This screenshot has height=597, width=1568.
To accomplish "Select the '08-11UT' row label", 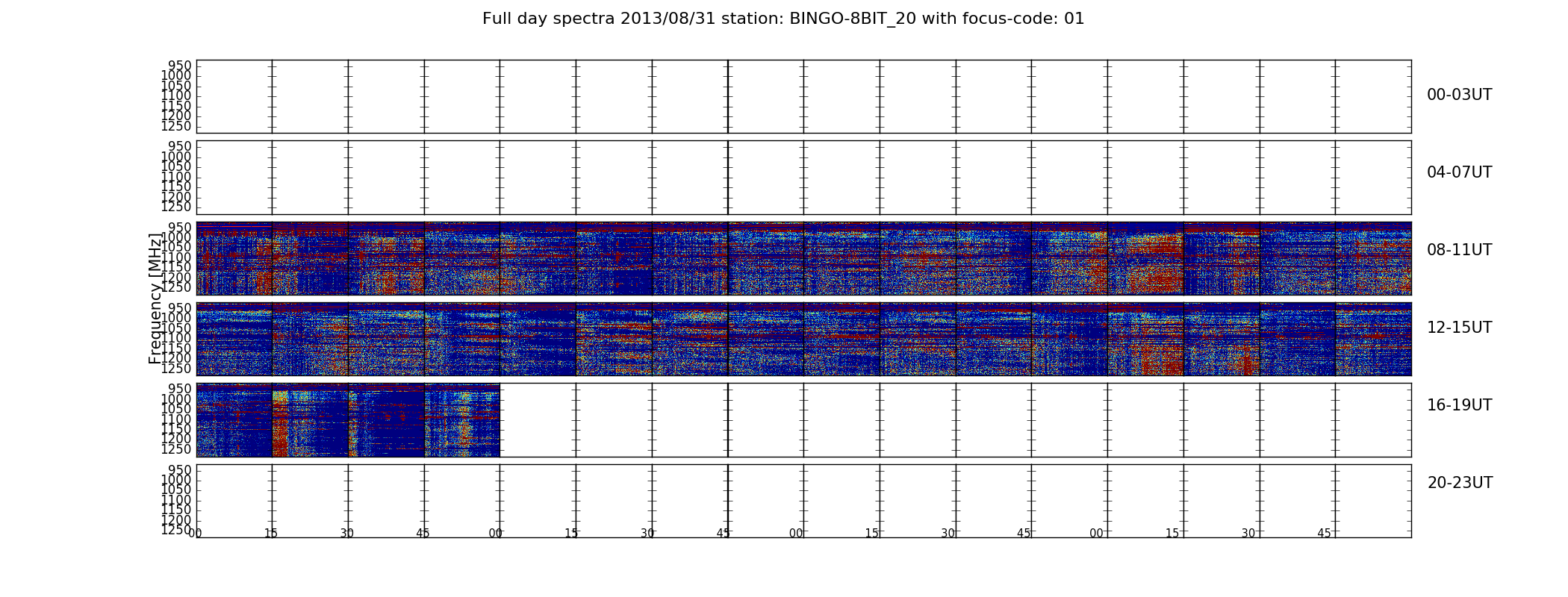I will (x=1459, y=250).
